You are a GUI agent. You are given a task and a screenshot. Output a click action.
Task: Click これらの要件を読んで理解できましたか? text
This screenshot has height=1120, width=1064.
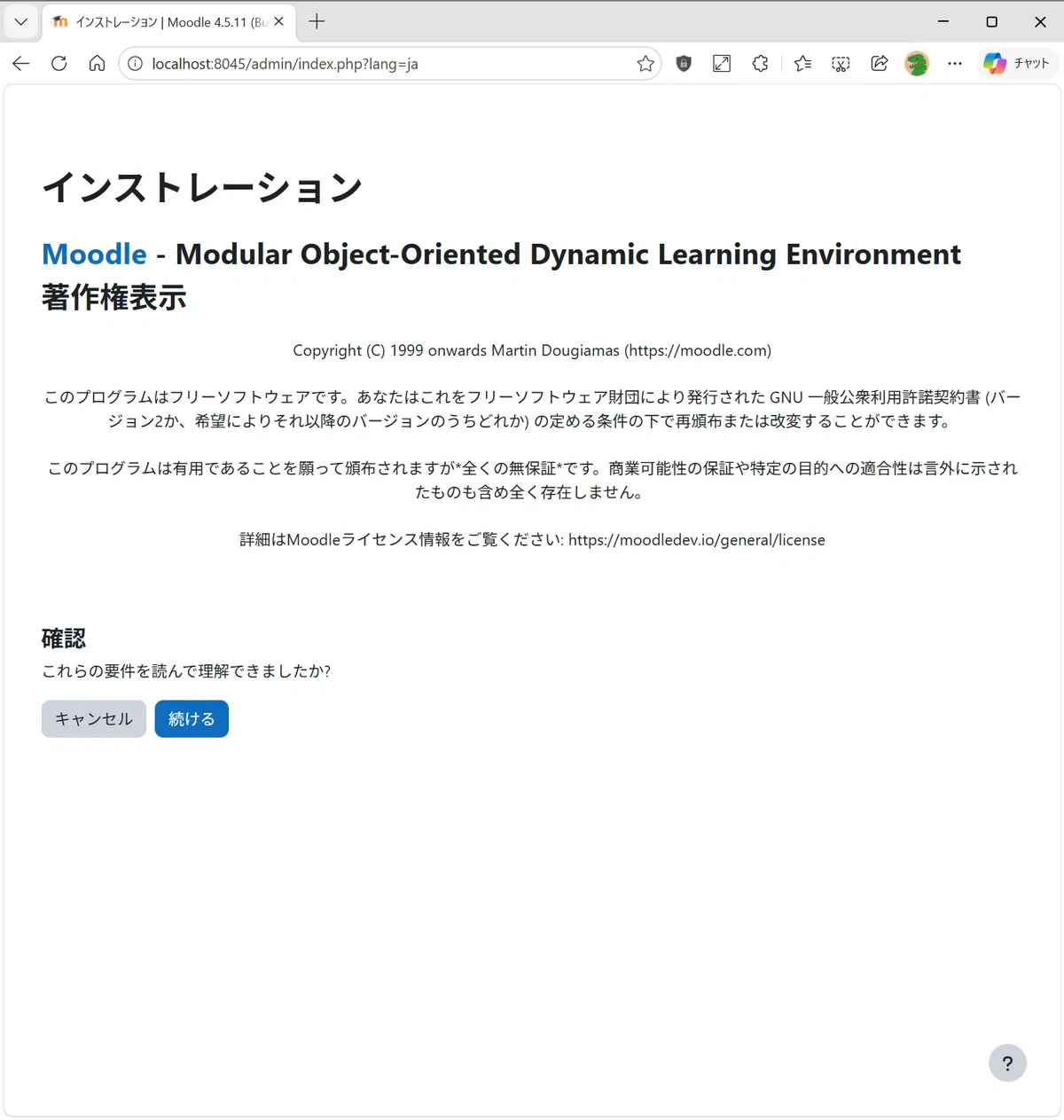[x=186, y=671]
